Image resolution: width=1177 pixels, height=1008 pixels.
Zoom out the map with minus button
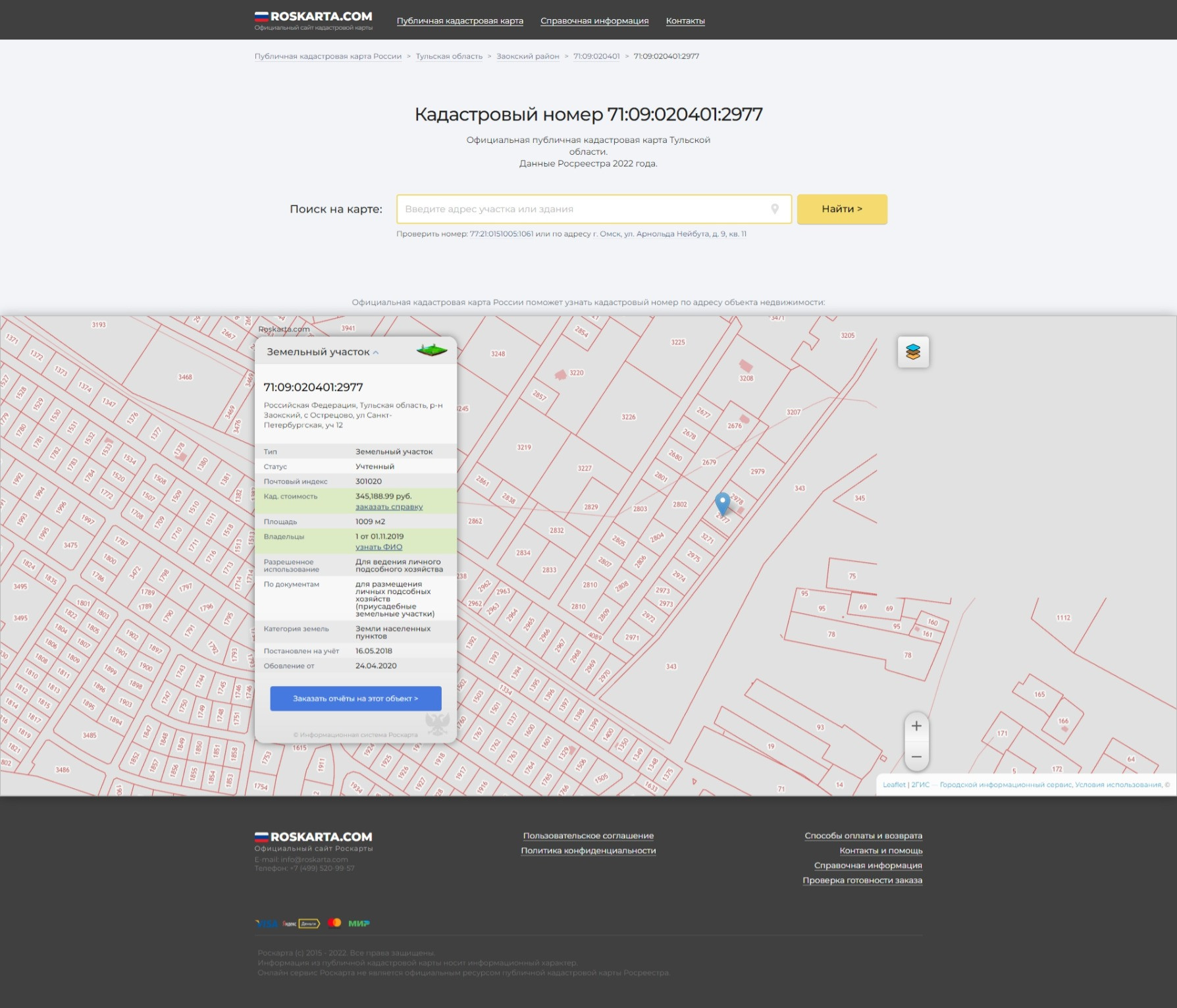(x=916, y=756)
